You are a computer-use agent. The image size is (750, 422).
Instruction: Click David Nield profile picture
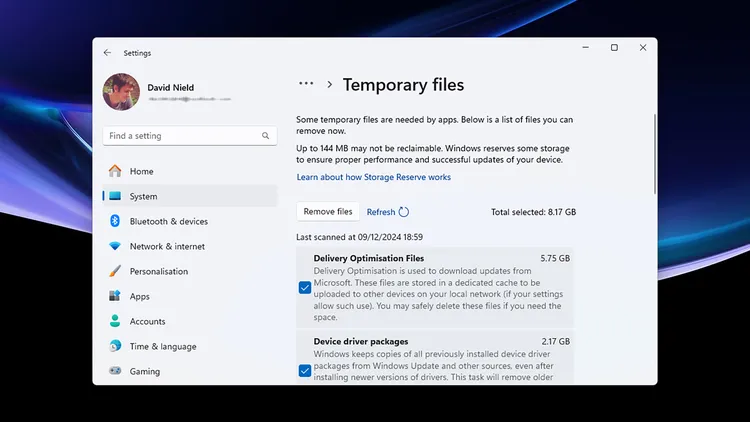[121, 92]
